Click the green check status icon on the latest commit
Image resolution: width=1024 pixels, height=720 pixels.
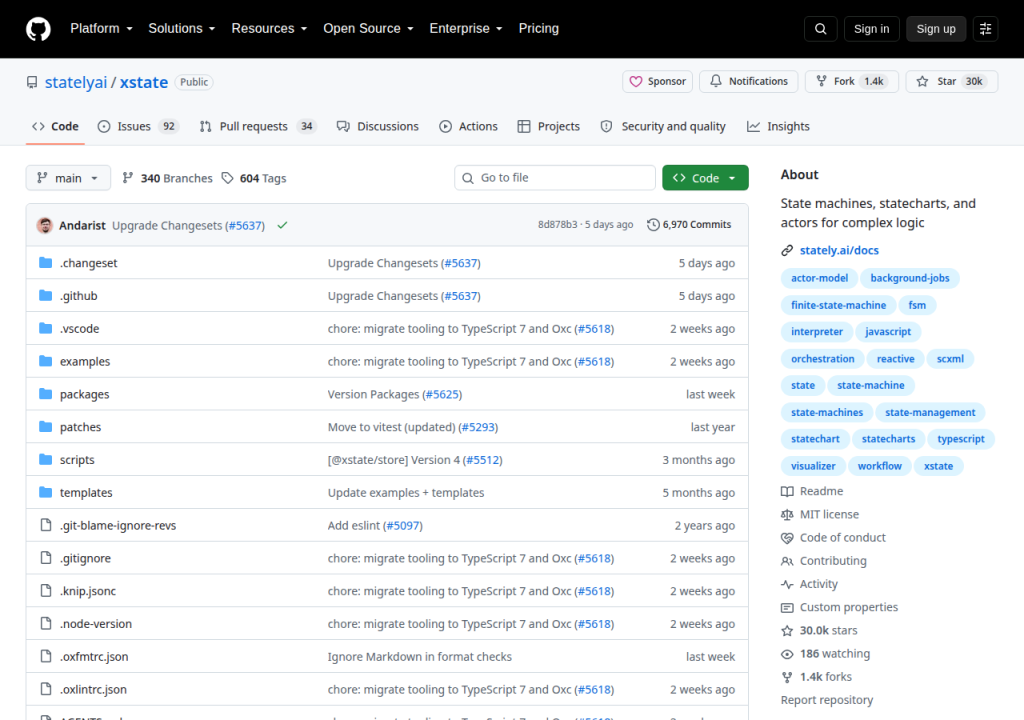click(x=282, y=225)
